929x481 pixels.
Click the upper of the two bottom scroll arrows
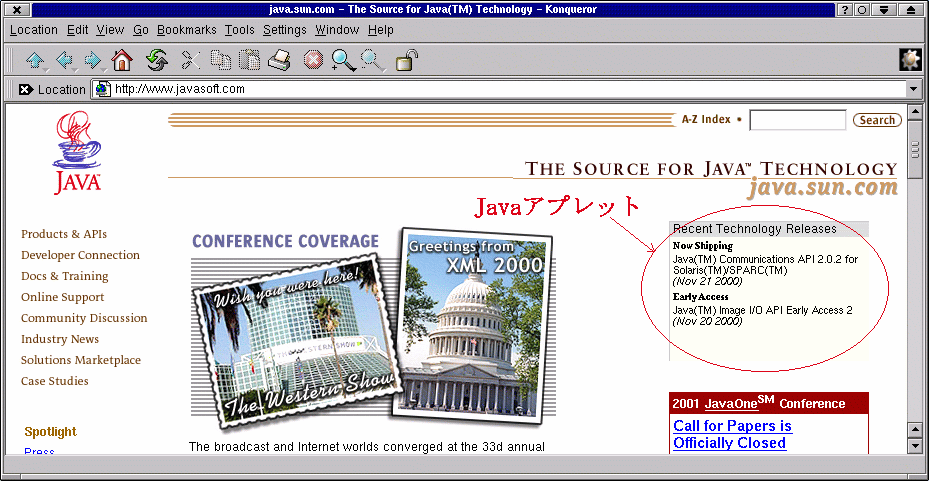(x=914, y=428)
